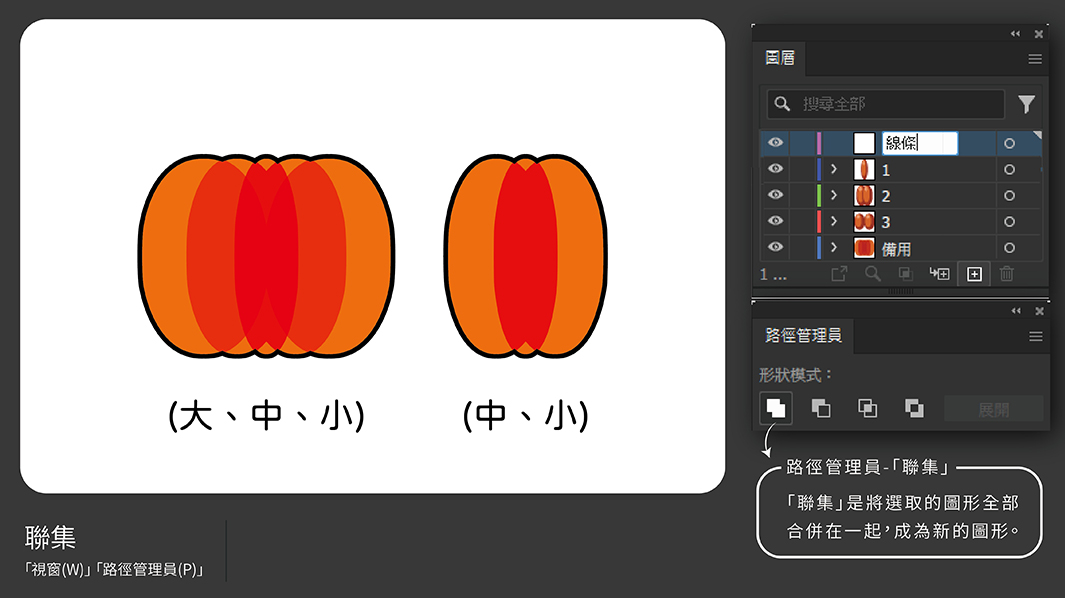Image resolution: width=1065 pixels, height=598 pixels.
Task: Open the Pathfinder (路徑管理員) panel menu icon
Action: coord(1036,336)
